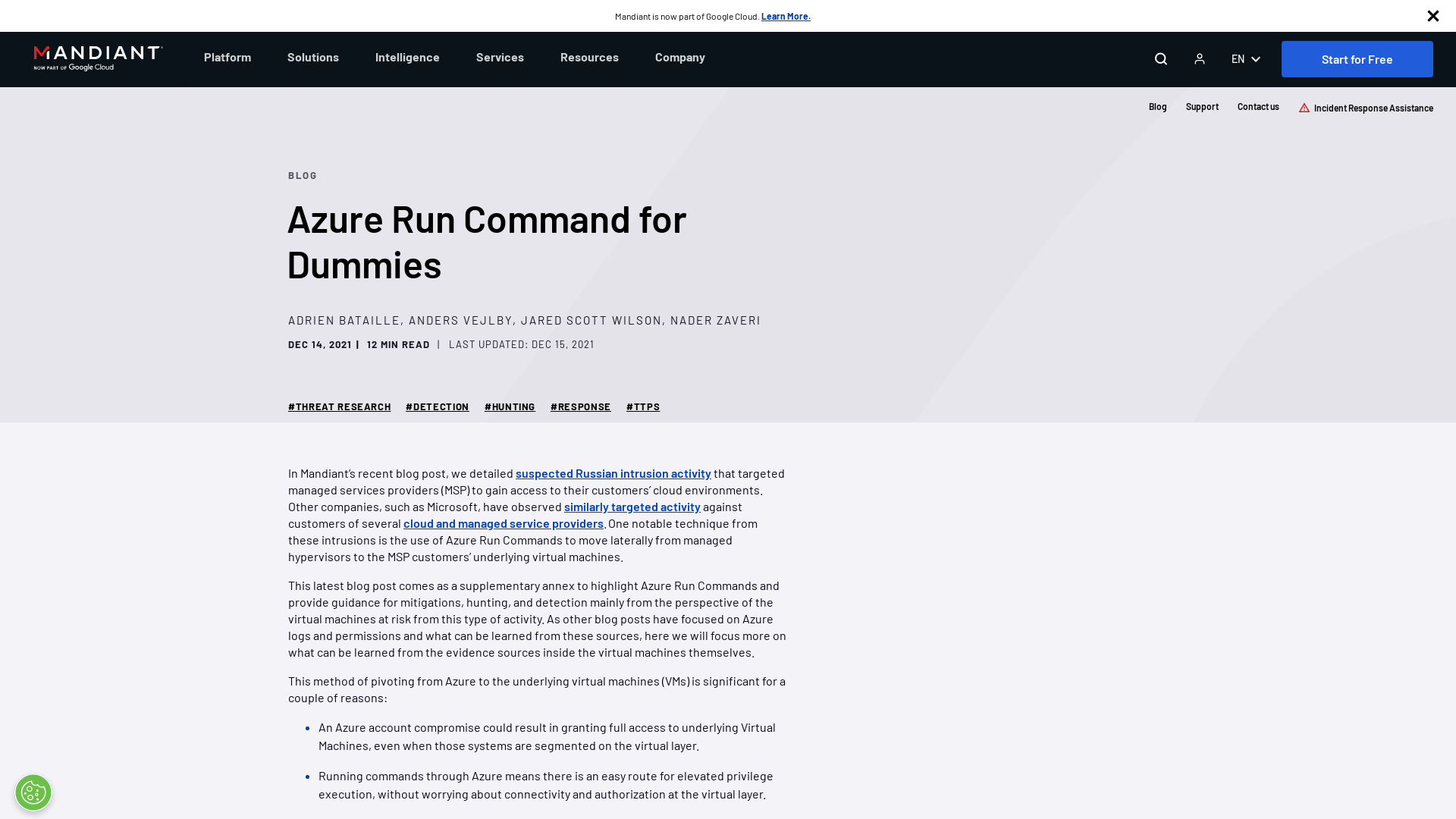The width and height of the screenshot is (1456, 819).
Task: Click the DEC 14, 2021 publish date
Action: pyautogui.click(x=320, y=344)
